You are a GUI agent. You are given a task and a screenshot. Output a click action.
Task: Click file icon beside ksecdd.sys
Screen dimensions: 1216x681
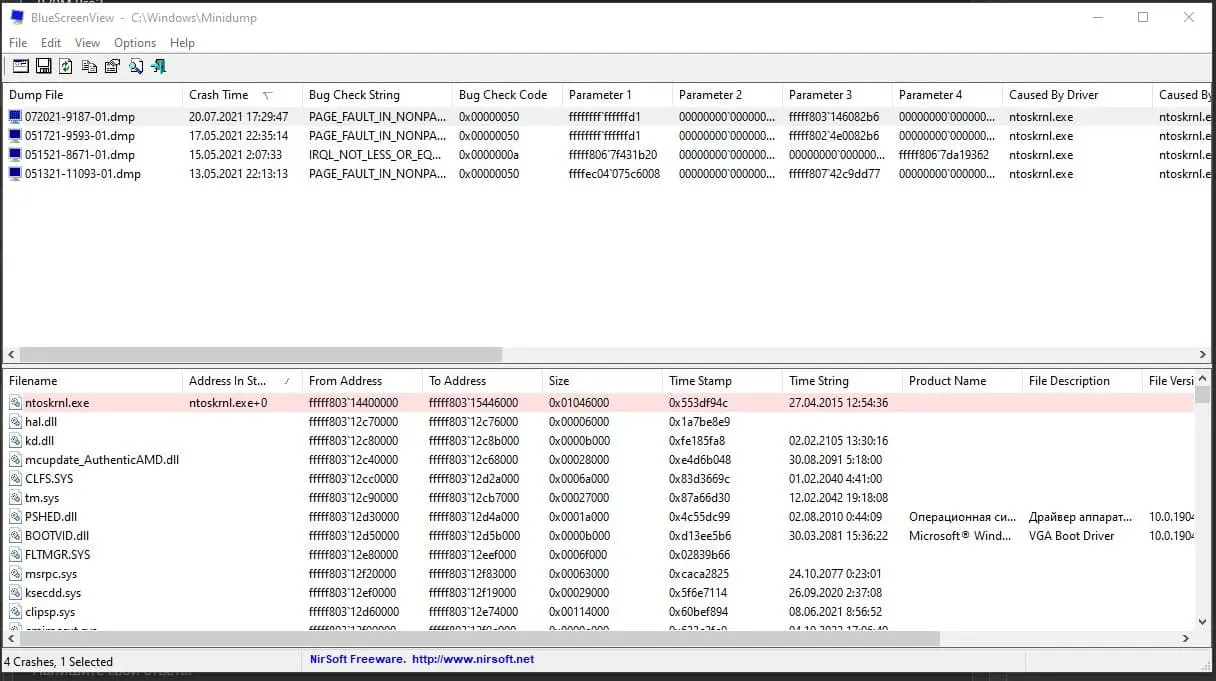point(15,593)
